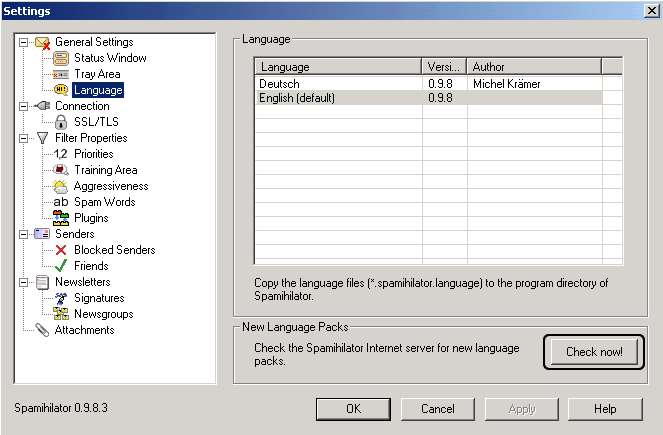Click the Plugins puzzle icon
The height and width of the screenshot is (435, 663).
(x=61, y=218)
